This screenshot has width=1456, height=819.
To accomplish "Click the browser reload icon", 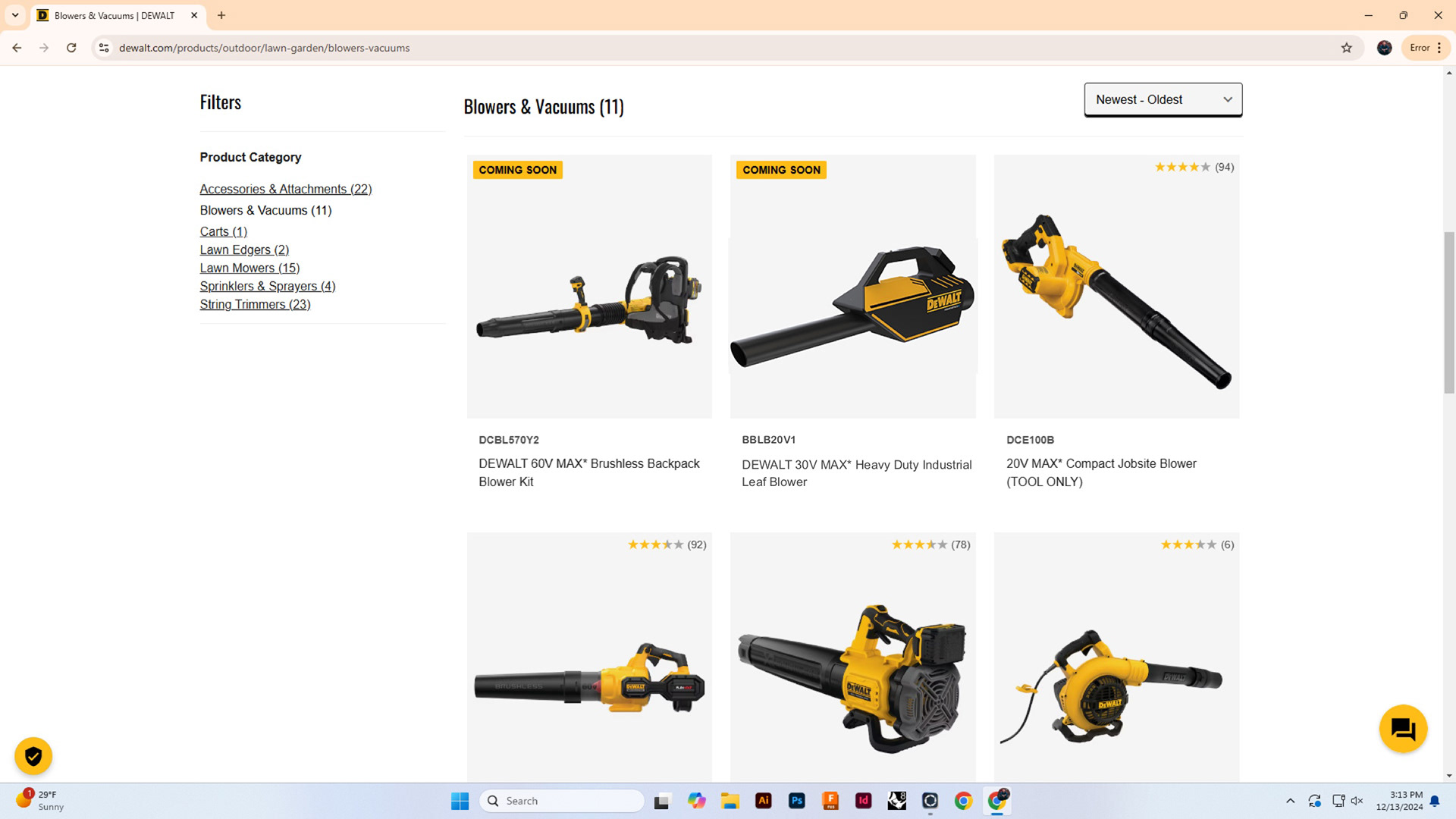I will click(71, 48).
